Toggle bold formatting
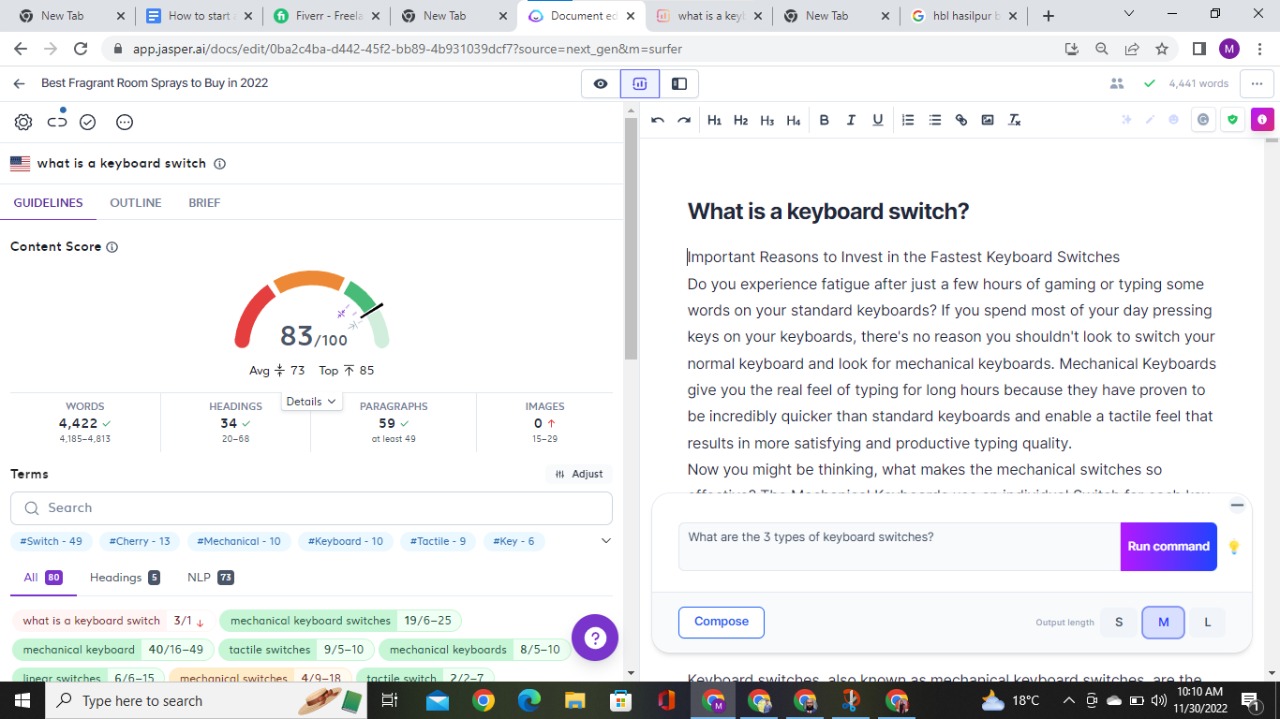1280x719 pixels. tap(824, 120)
